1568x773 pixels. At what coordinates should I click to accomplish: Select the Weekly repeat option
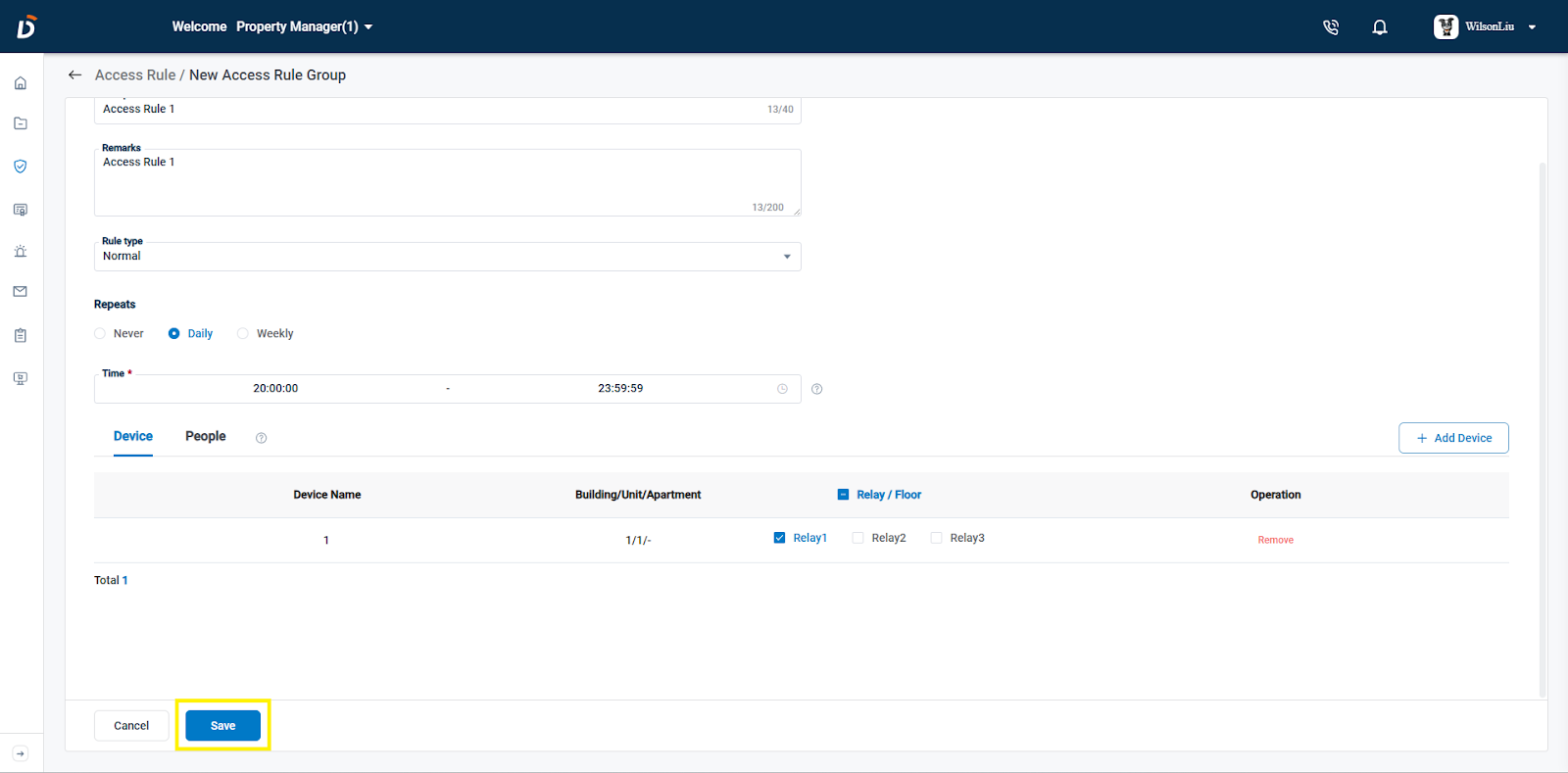(243, 334)
